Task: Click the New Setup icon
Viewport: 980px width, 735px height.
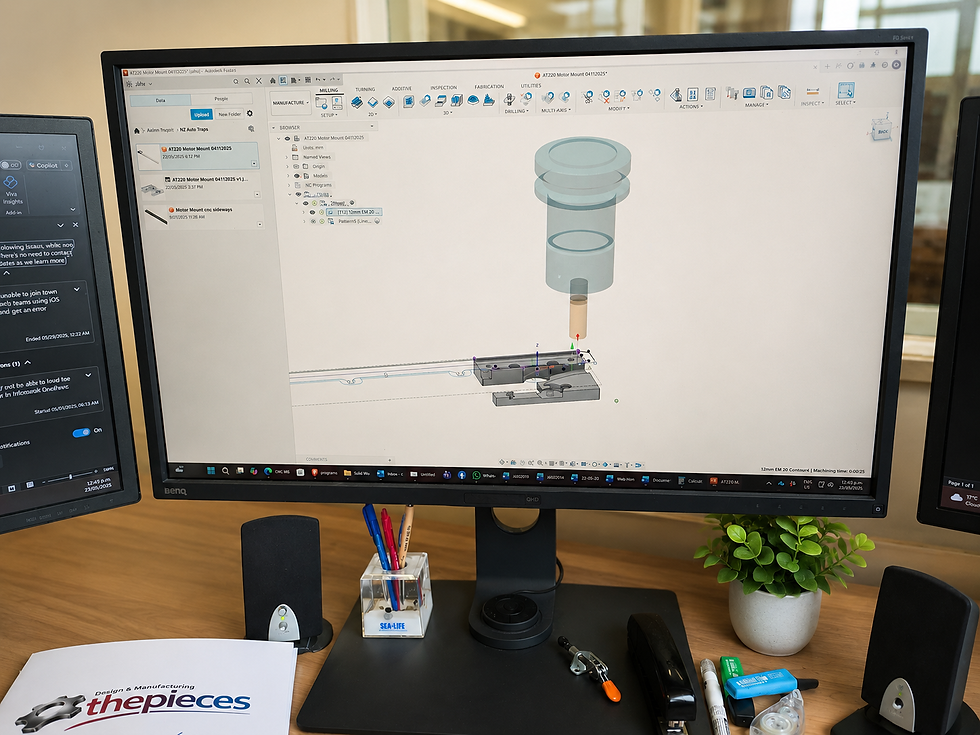Action: coord(321,102)
